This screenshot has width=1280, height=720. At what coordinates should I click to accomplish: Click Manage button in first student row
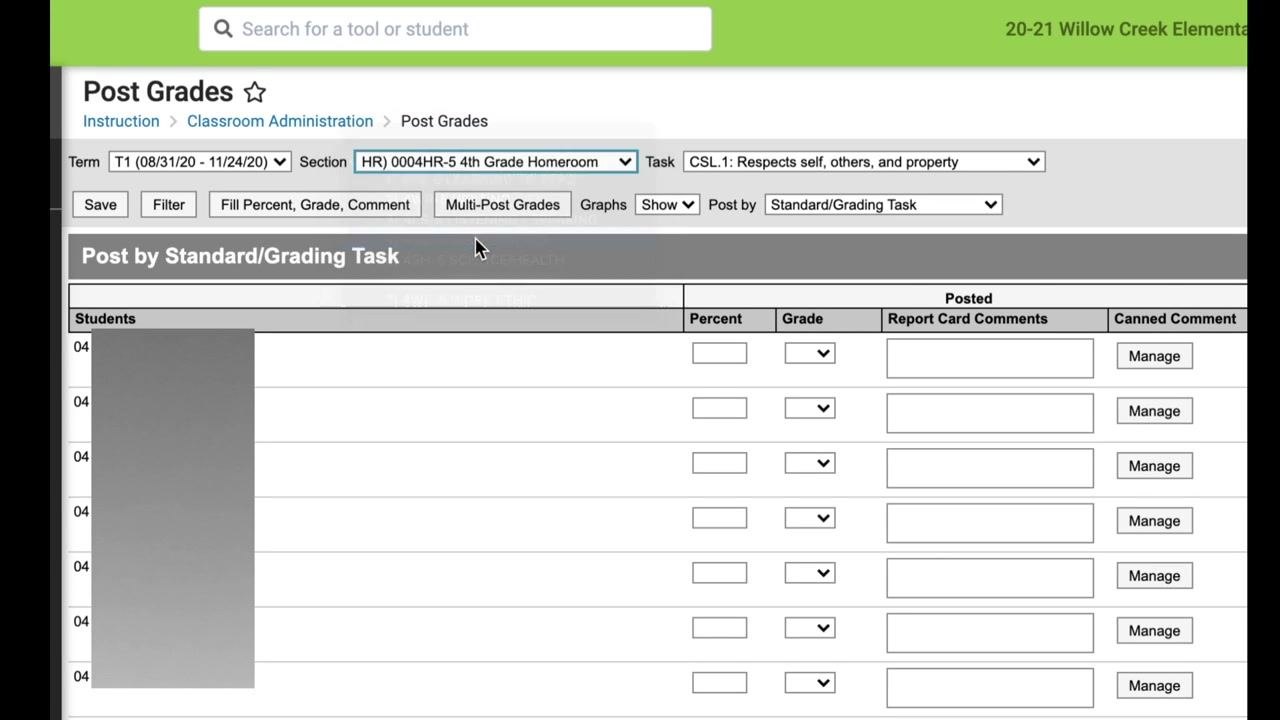1154,356
